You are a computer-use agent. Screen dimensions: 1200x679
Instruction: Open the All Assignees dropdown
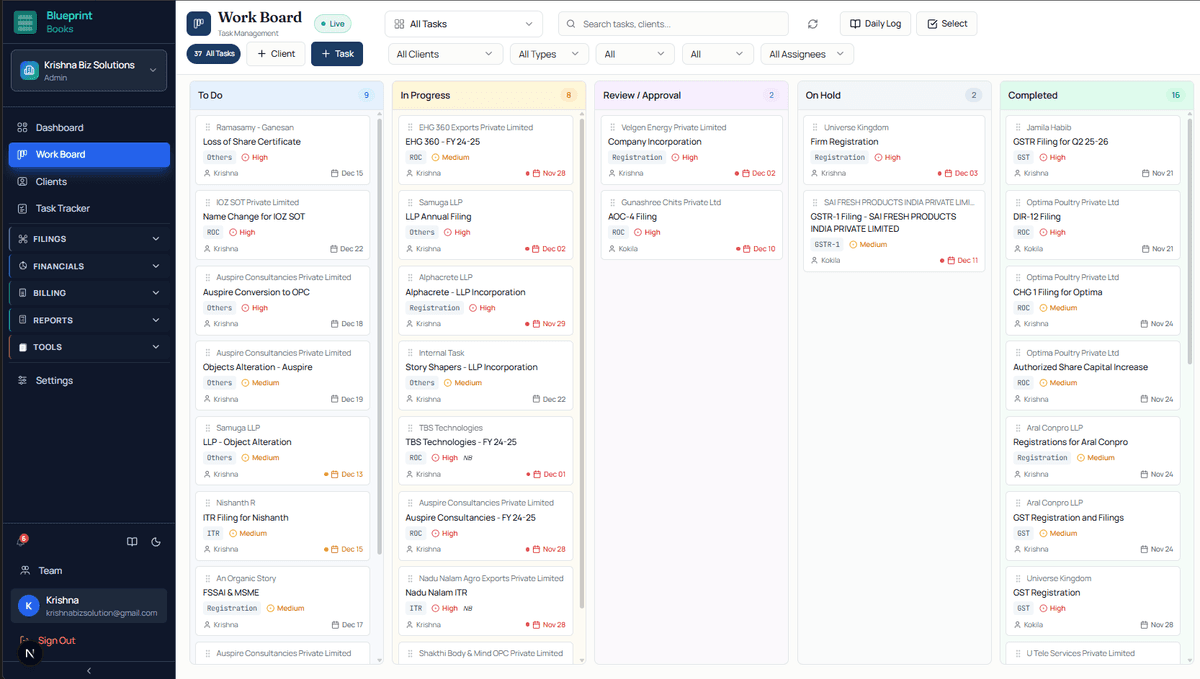807,54
